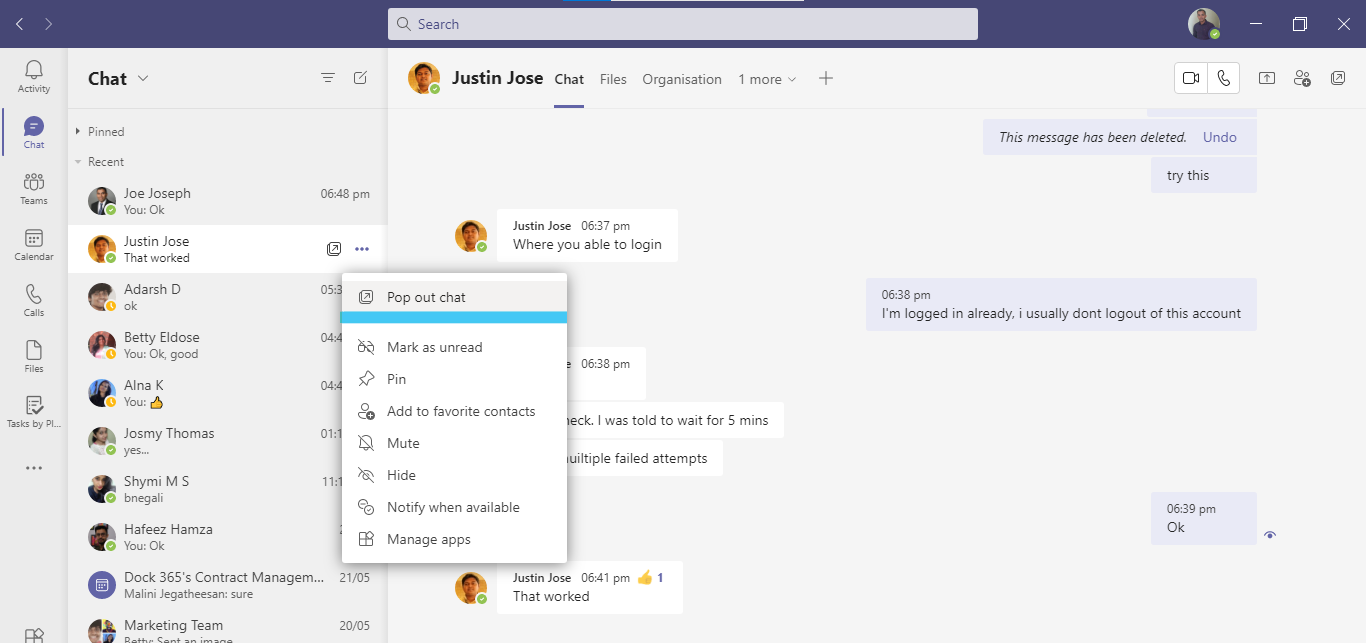Open Calendar from the left sidebar
Viewport: 1366px width, 643px height.
[33, 243]
